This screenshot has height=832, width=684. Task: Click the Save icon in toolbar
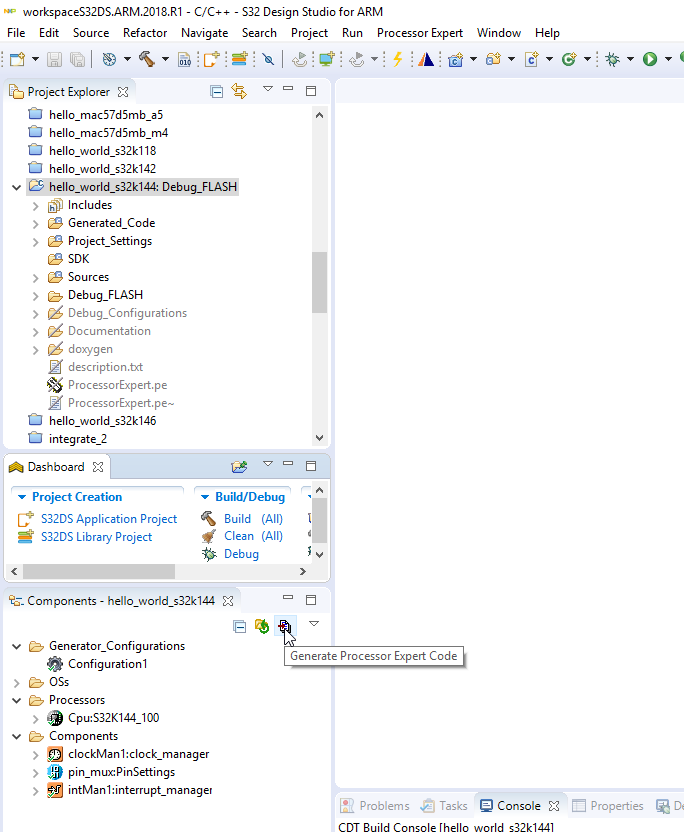(x=54, y=59)
